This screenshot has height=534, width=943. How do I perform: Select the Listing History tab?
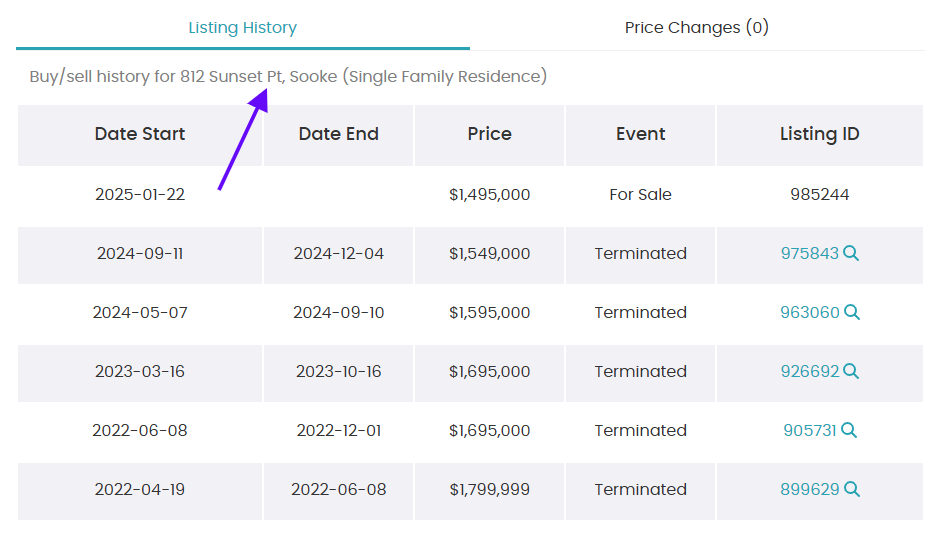click(242, 28)
